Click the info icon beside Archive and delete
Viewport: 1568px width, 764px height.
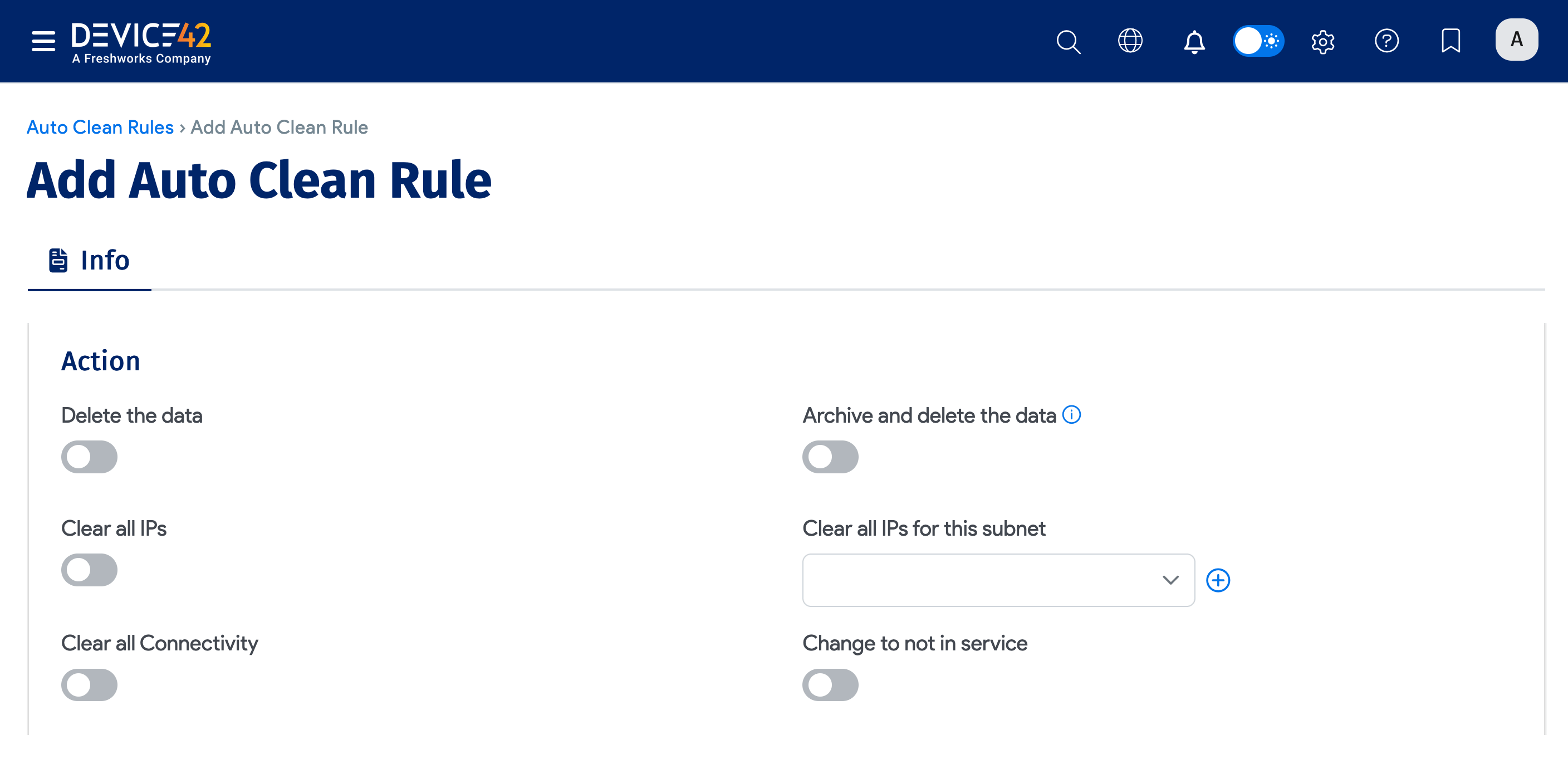click(1073, 414)
